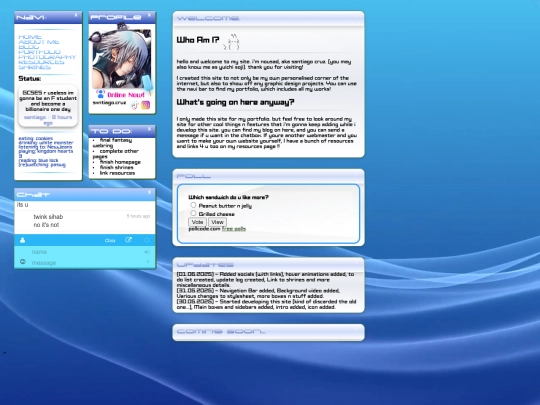Click the '5 hours ago' chat timestamp
This screenshot has width=540, height=405.
tap(138, 216)
